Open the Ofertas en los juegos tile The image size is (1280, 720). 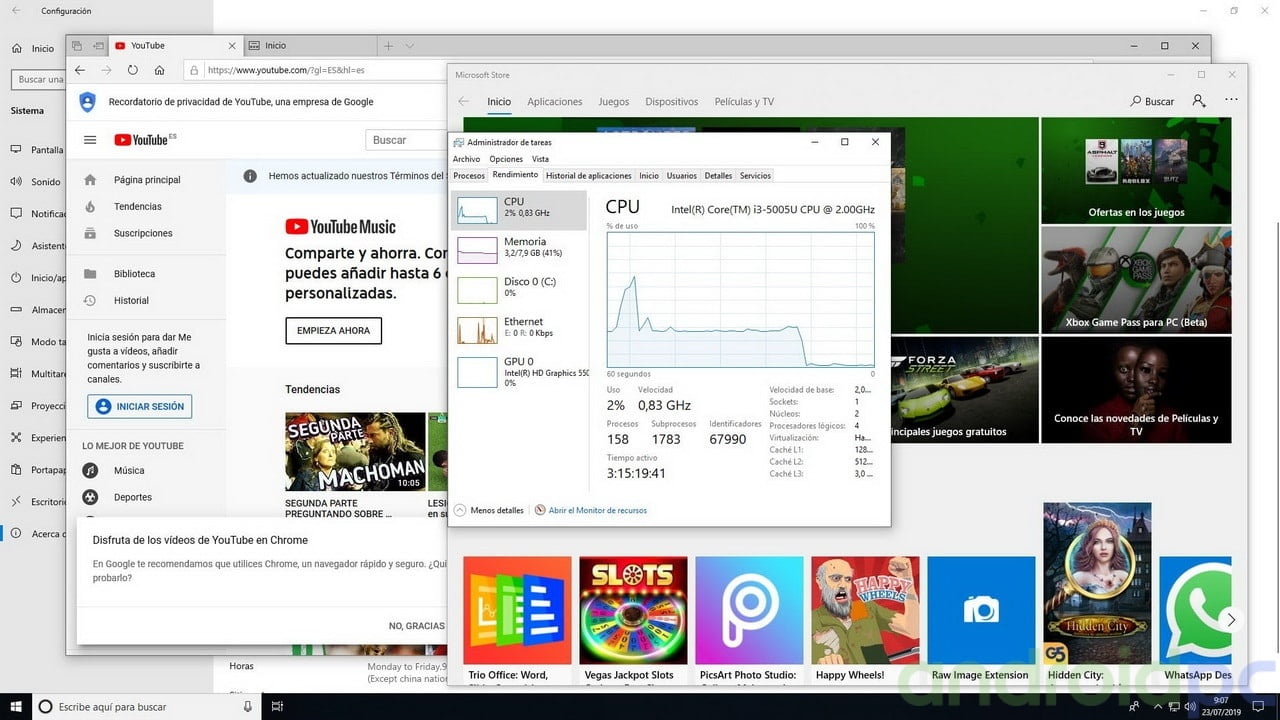[1136, 170]
